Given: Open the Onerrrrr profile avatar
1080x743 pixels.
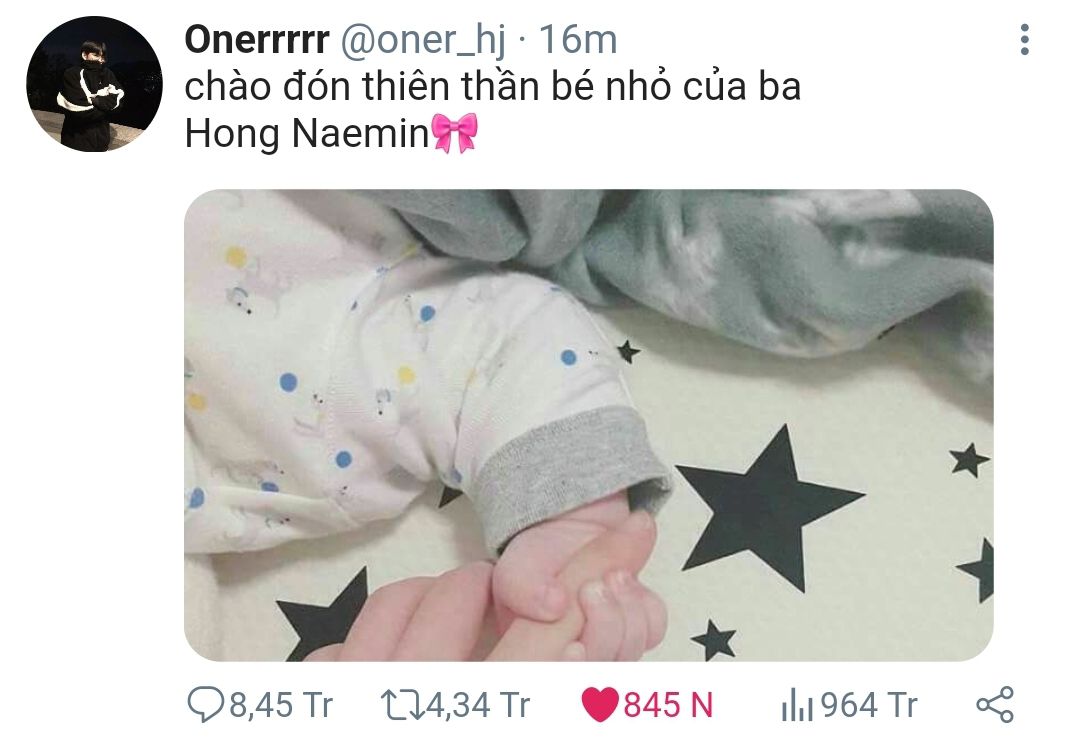Looking at the screenshot, I should click(94, 84).
